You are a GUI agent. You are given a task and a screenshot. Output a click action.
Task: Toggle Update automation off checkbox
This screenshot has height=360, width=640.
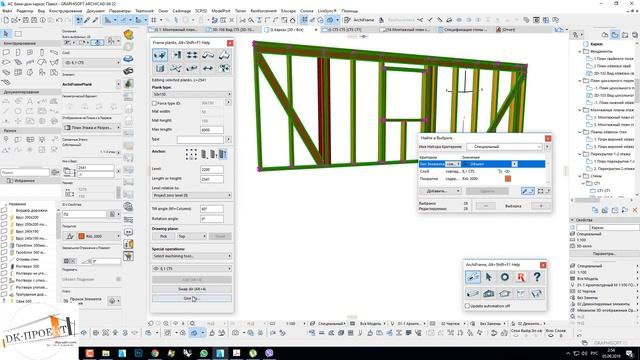pos(467,306)
